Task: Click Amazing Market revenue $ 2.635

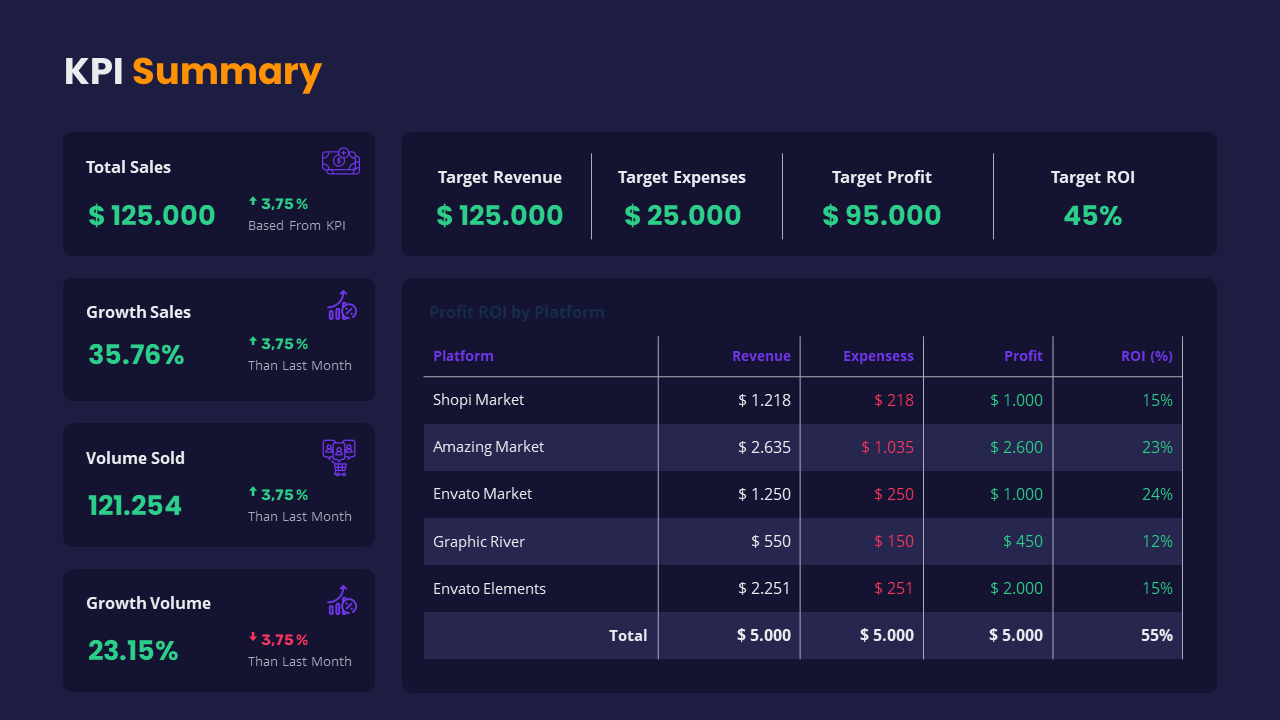Action: coord(764,447)
